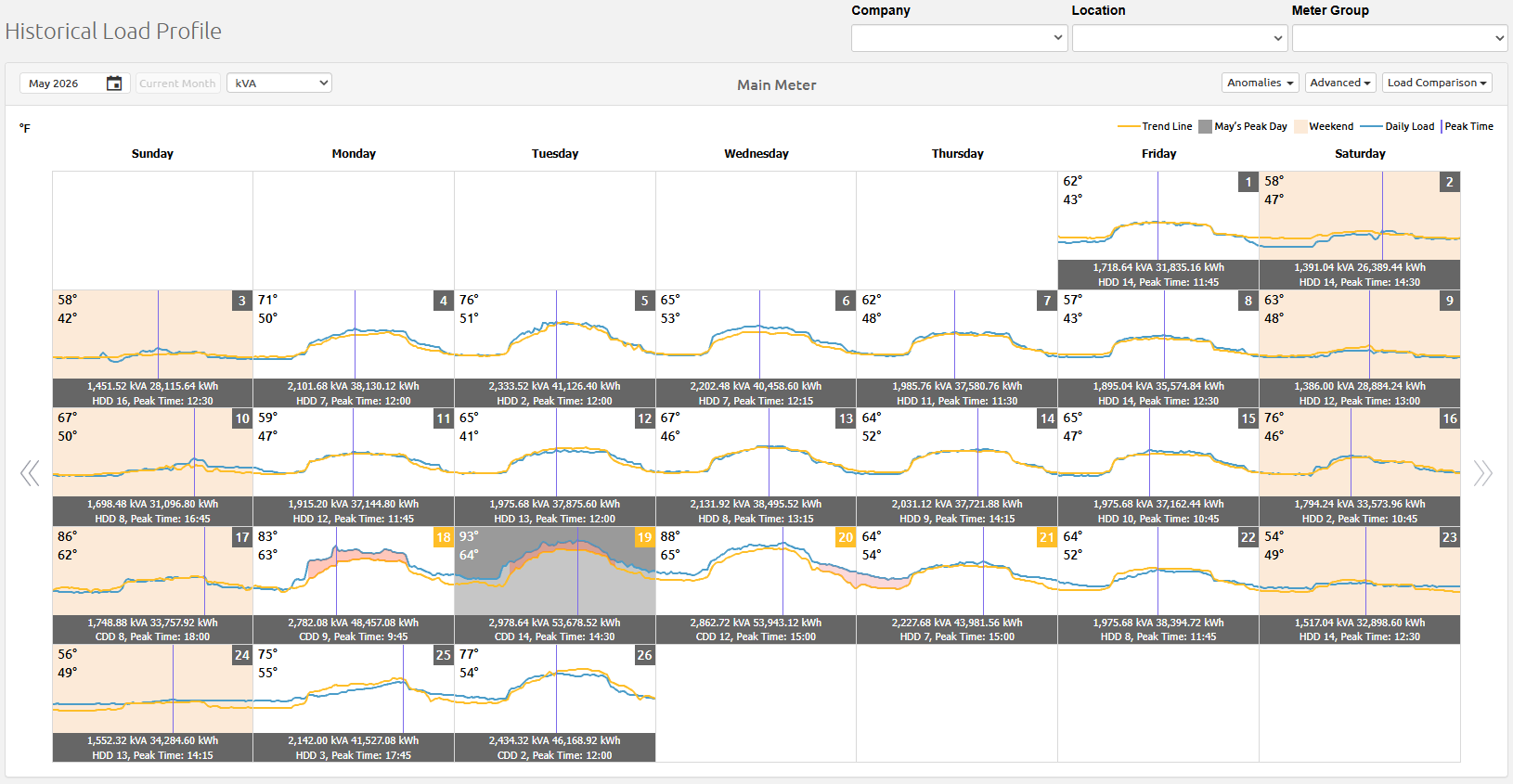Click '1,552.32 kVA 34,284.60 kWh' summary
The width and height of the screenshot is (1513, 784).
tap(153, 740)
